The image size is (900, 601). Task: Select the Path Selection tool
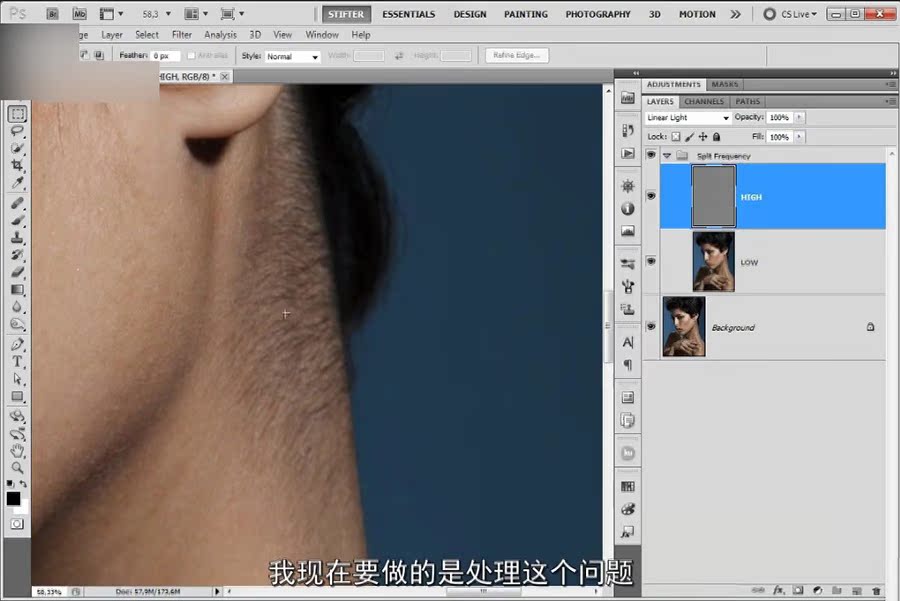[17, 379]
